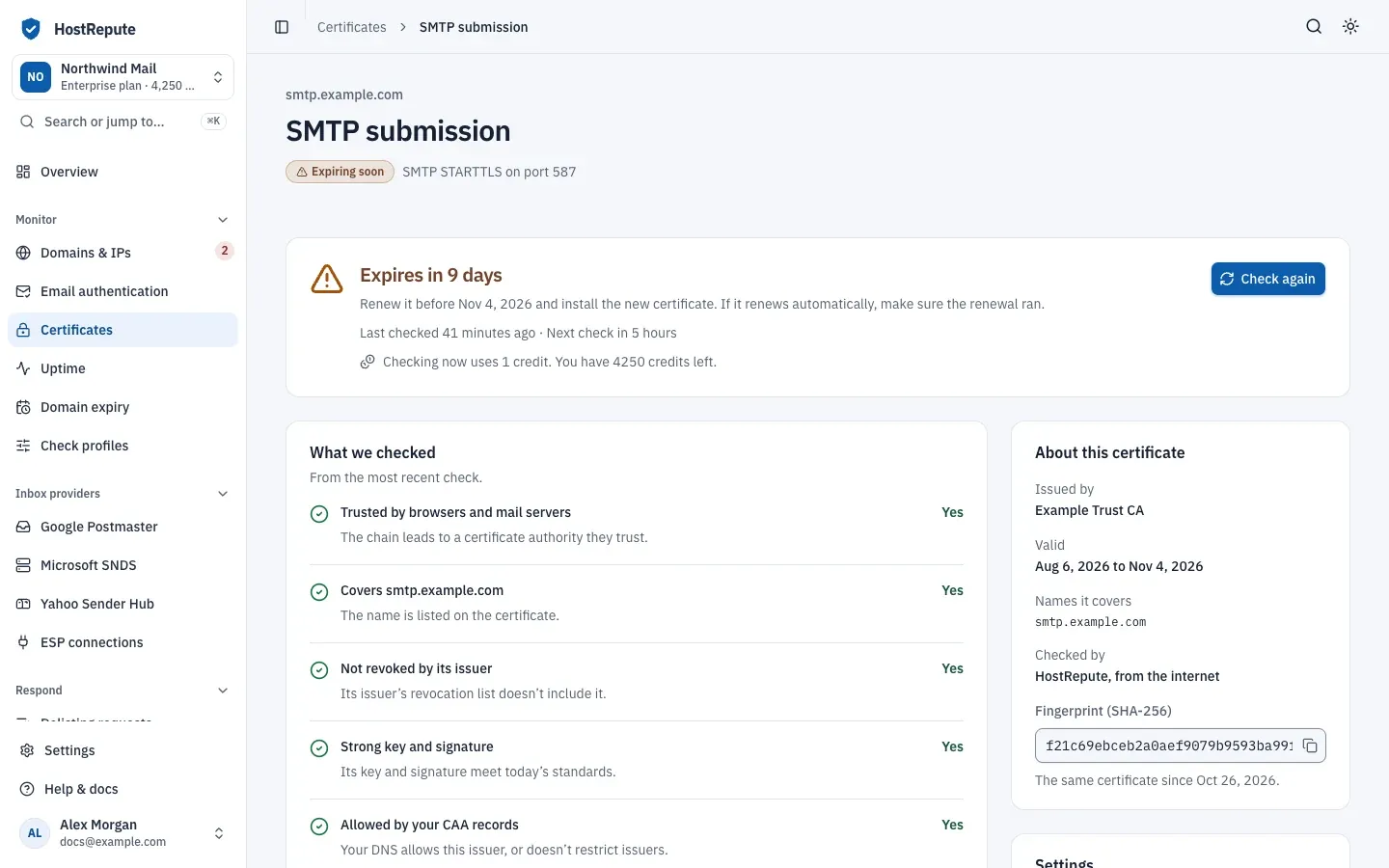Go to Overview
Screen dimensions: 1389x868
point(123,172)
